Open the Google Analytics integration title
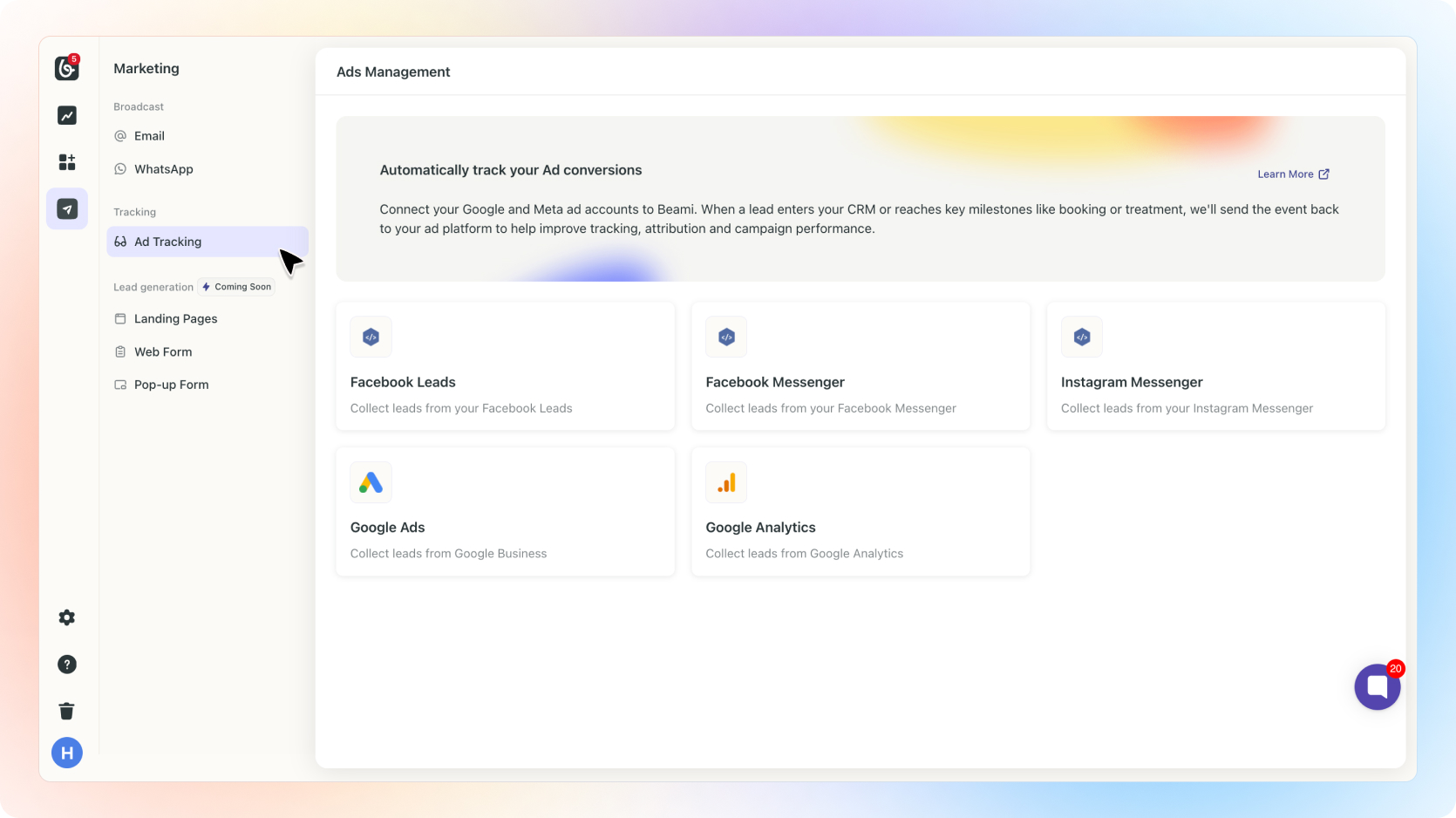The height and width of the screenshot is (818, 1456). (x=761, y=528)
